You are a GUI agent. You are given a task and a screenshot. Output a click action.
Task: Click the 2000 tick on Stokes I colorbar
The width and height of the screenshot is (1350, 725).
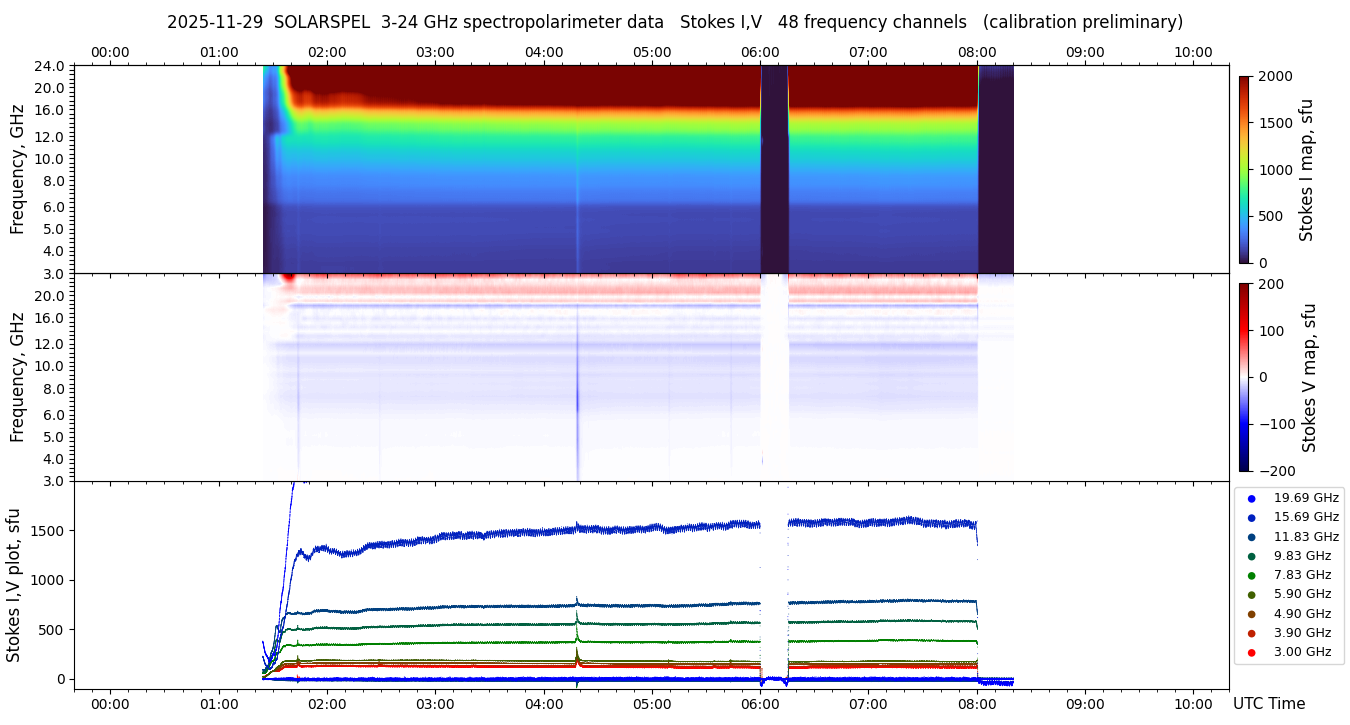[1274, 76]
